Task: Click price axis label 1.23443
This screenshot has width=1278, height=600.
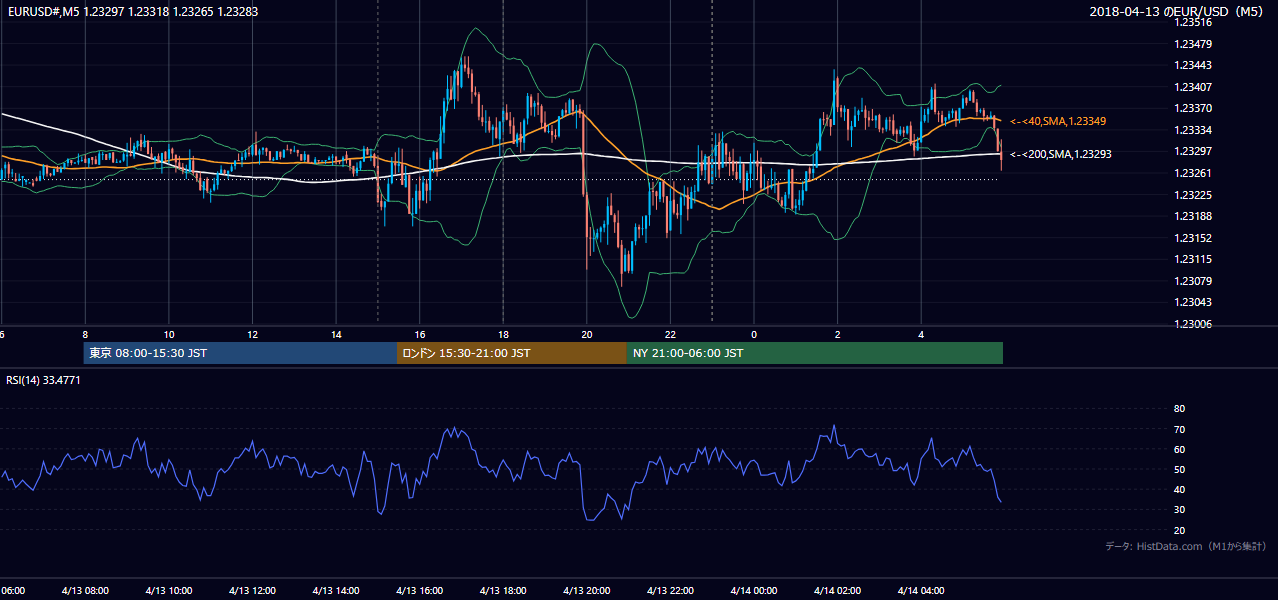Action: pyautogui.click(x=1193, y=65)
